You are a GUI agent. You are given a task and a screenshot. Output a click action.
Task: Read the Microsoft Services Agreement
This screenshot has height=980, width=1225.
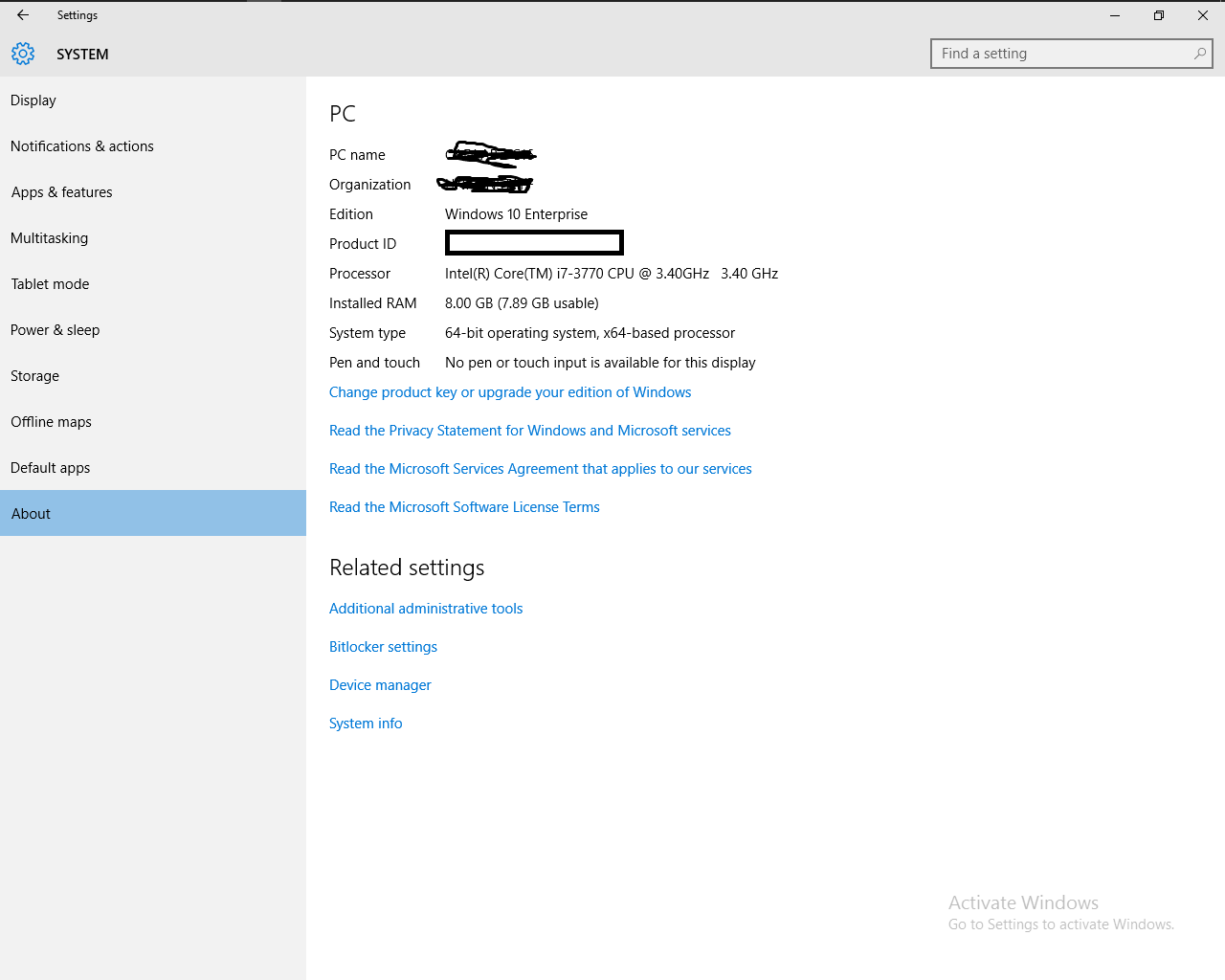pyautogui.click(x=540, y=468)
